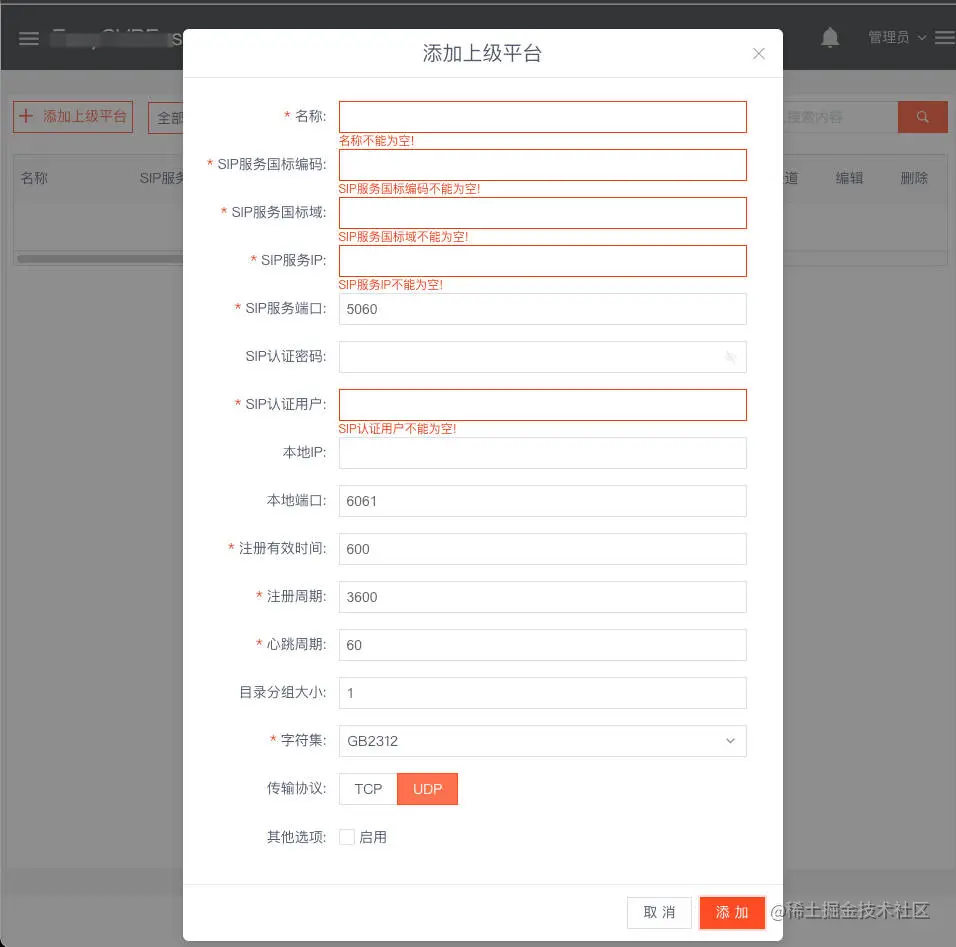Click the SIP服务国标编码不能为空! error text
The image size is (956, 947).
(x=409, y=189)
